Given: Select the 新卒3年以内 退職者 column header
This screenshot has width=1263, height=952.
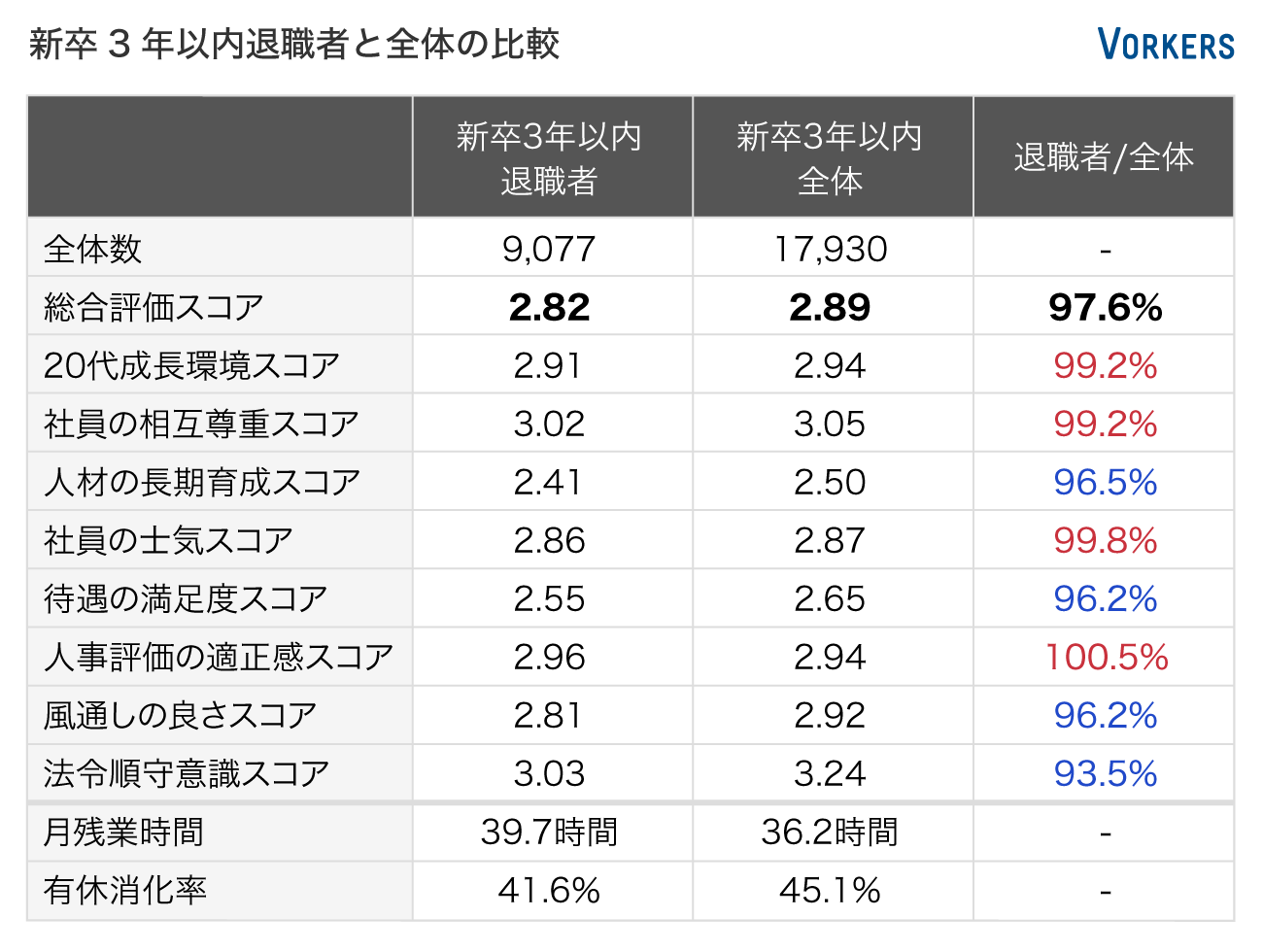Looking at the screenshot, I should click(550, 157).
